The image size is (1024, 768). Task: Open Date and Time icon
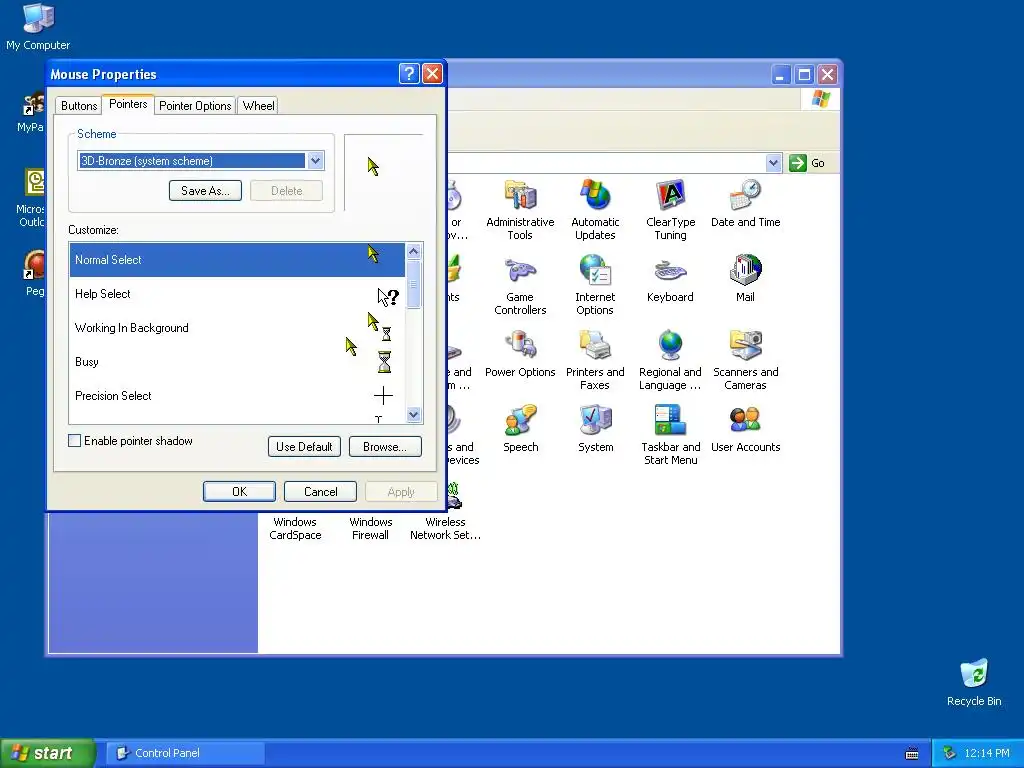[x=745, y=203]
